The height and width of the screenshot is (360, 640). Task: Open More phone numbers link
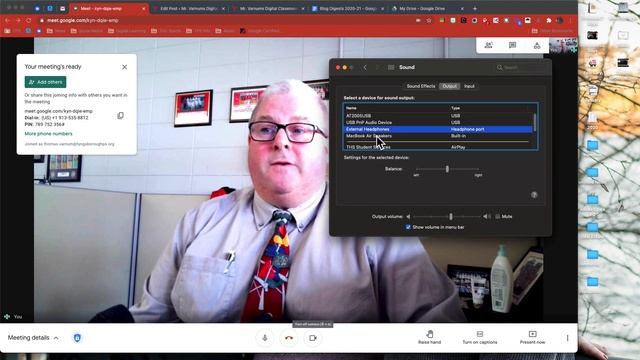click(48, 134)
